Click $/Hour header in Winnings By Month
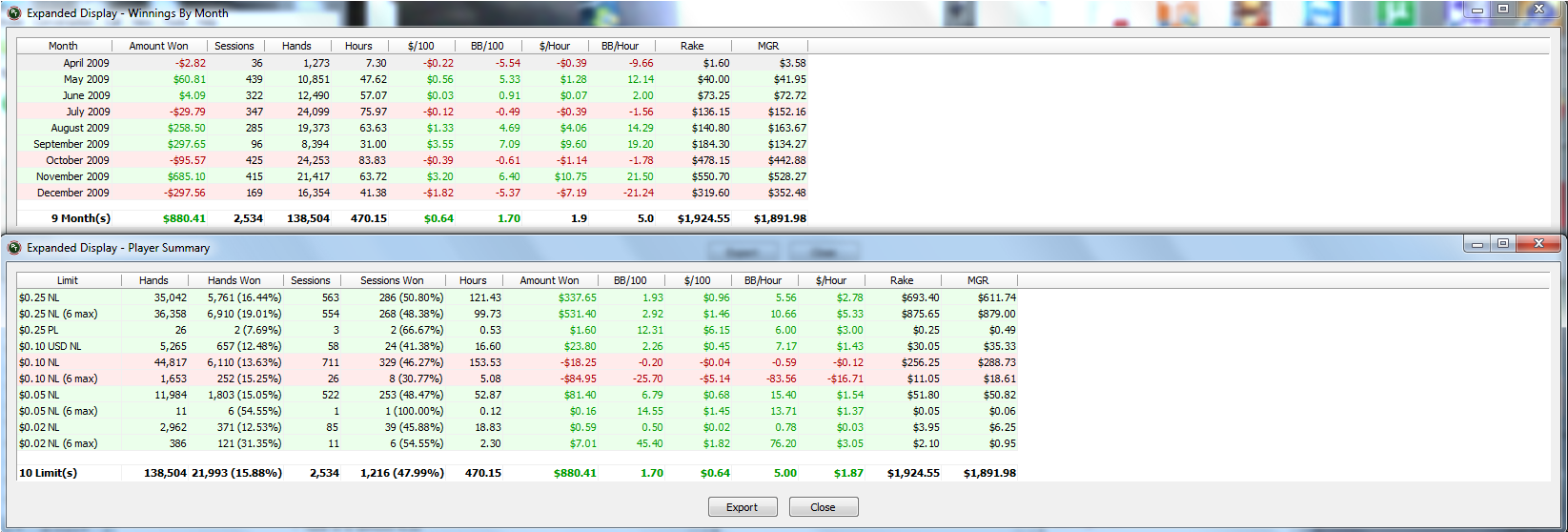 (x=555, y=46)
